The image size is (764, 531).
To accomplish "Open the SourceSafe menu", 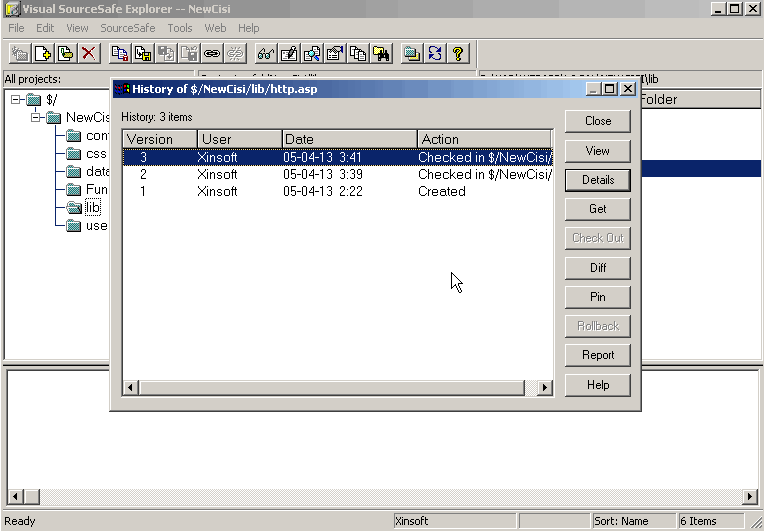I will [x=128, y=28].
